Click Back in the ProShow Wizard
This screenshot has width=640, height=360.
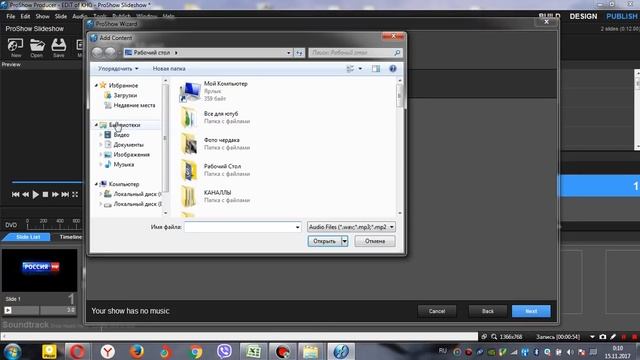click(488, 311)
